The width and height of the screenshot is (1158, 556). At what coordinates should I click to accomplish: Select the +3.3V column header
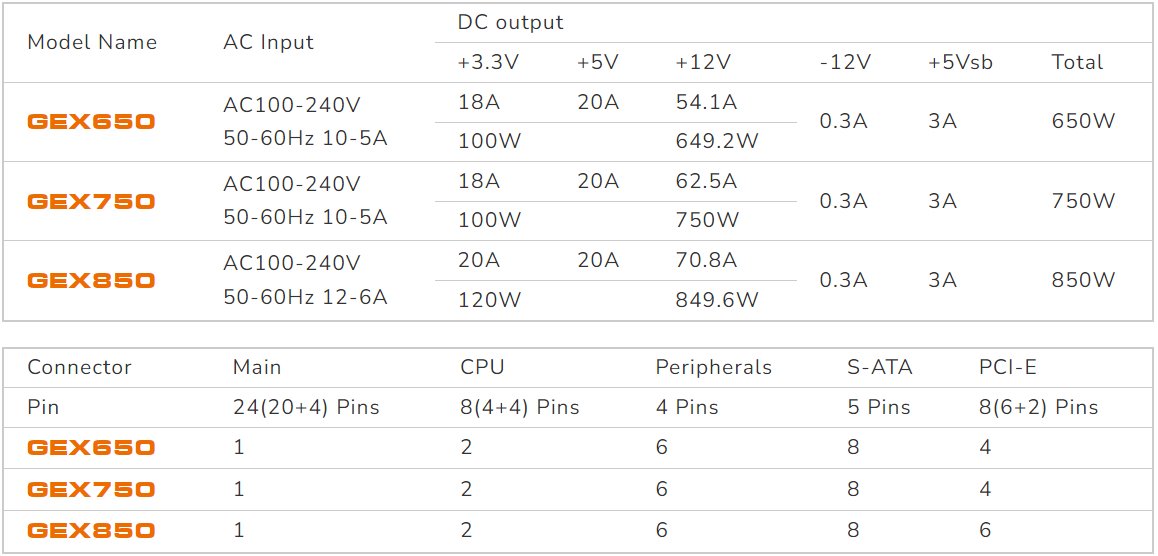[488, 62]
